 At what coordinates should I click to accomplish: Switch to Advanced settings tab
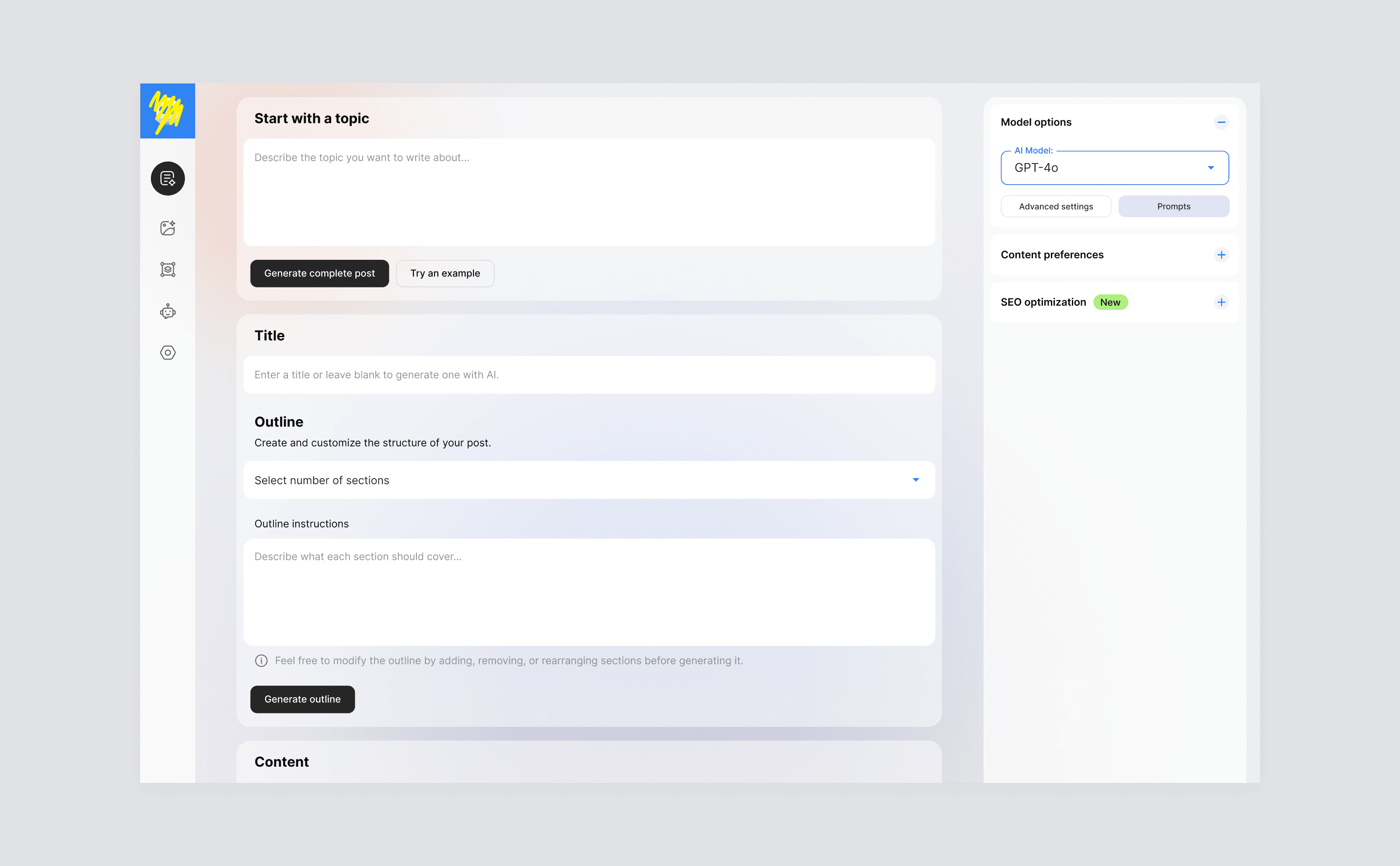pyautogui.click(x=1055, y=206)
